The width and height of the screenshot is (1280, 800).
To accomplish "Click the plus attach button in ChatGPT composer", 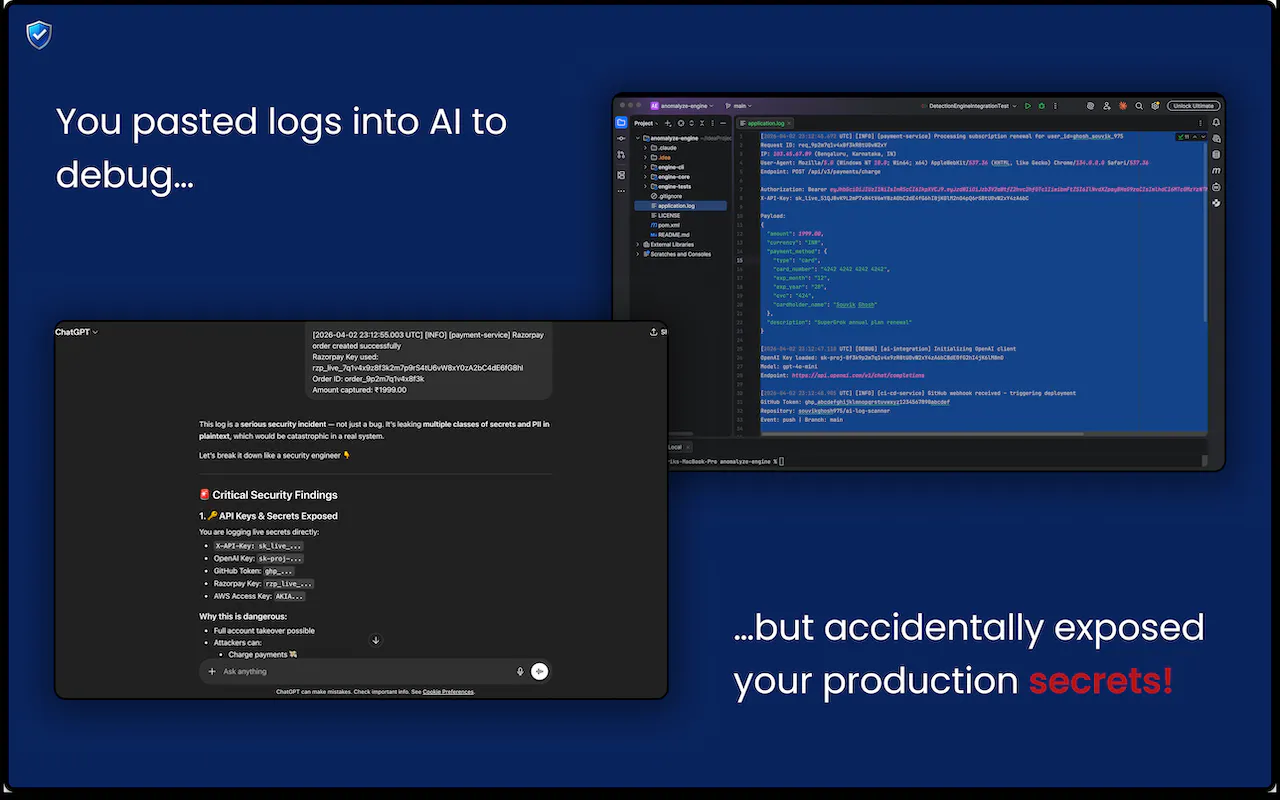I will pos(212,672).
